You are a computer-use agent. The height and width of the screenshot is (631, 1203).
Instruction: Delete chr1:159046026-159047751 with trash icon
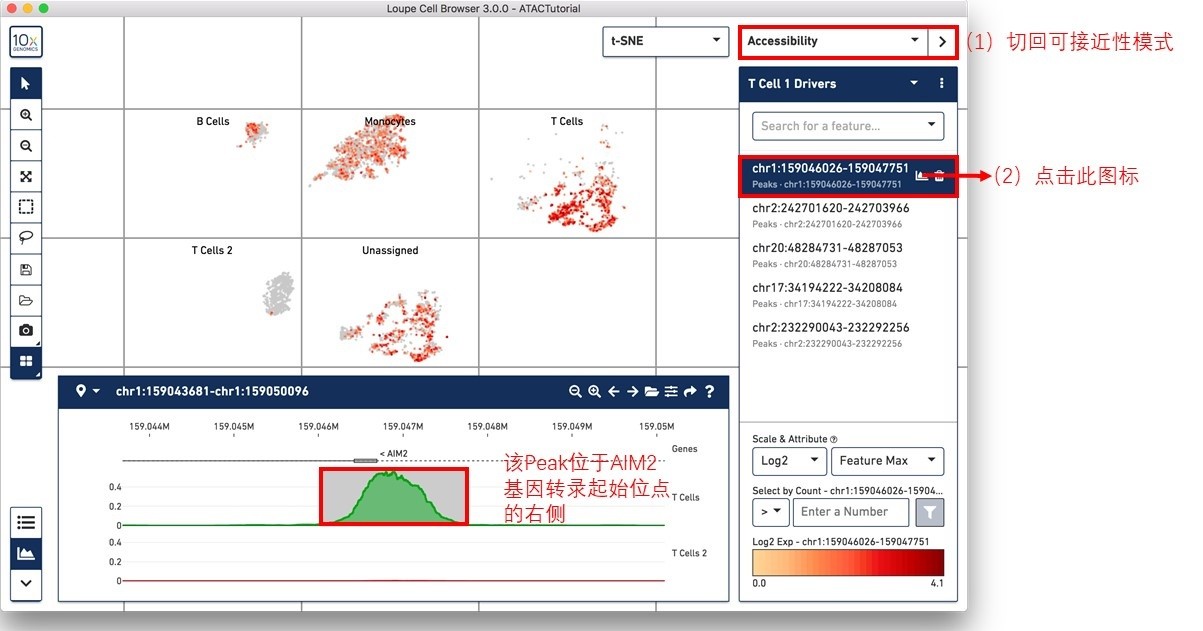pyautogui.click(x=939, y=176)
